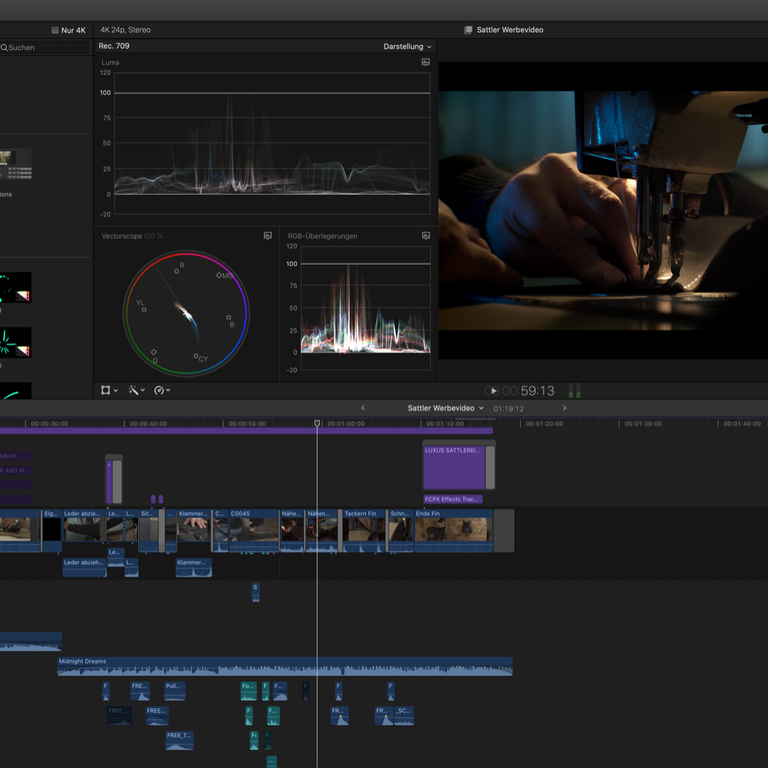Select the Eig... clip in the primary storyline
Image resolution: width=768 pixels, height=768 pixels.
(52, 530)
